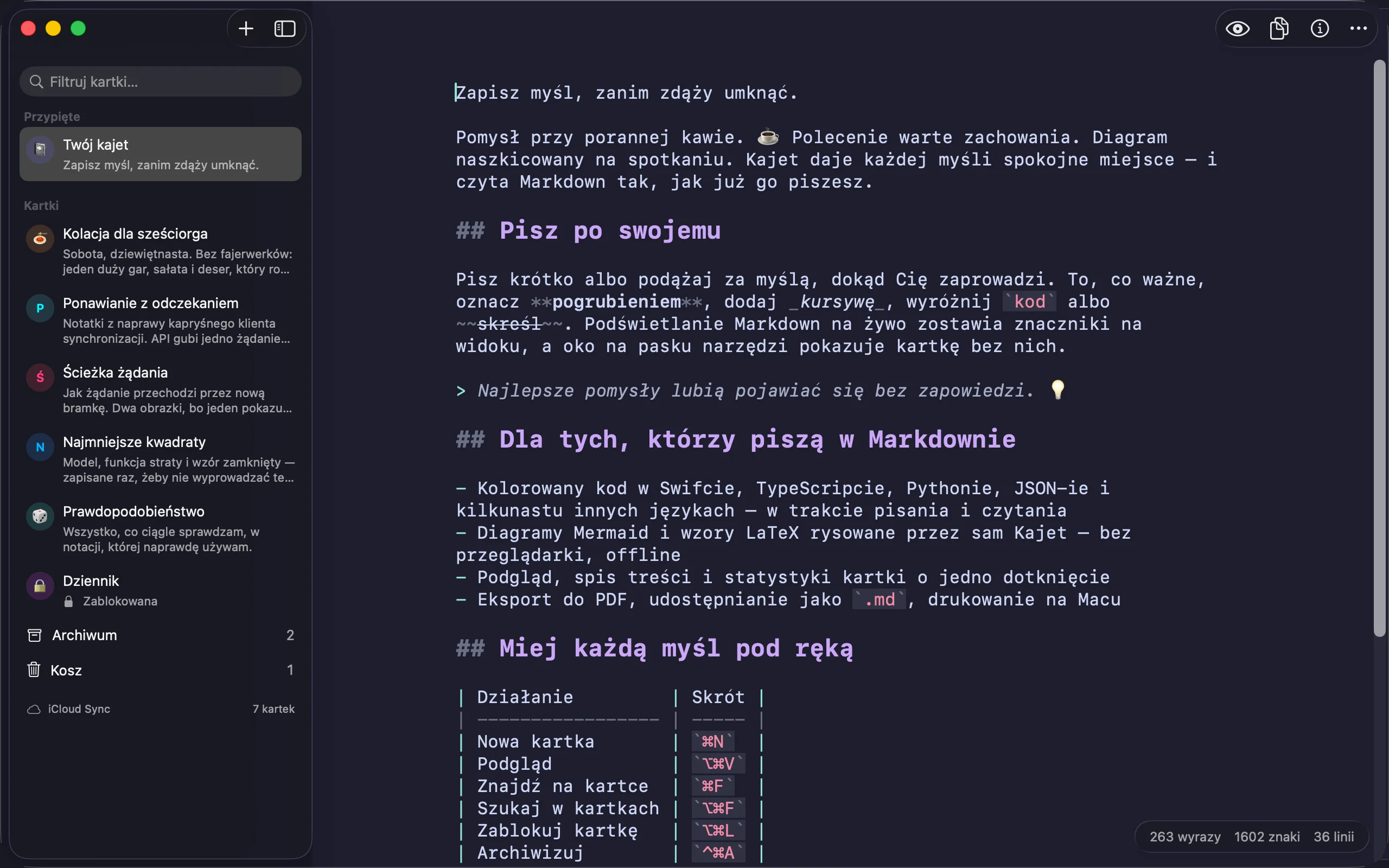
Task: Click the Archiwum box icon
Action: (34, 635)
